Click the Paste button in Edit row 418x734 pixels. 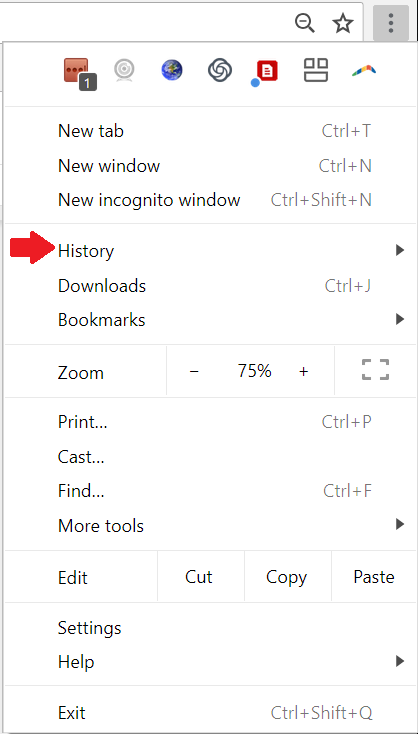click(x=374, y=577)
